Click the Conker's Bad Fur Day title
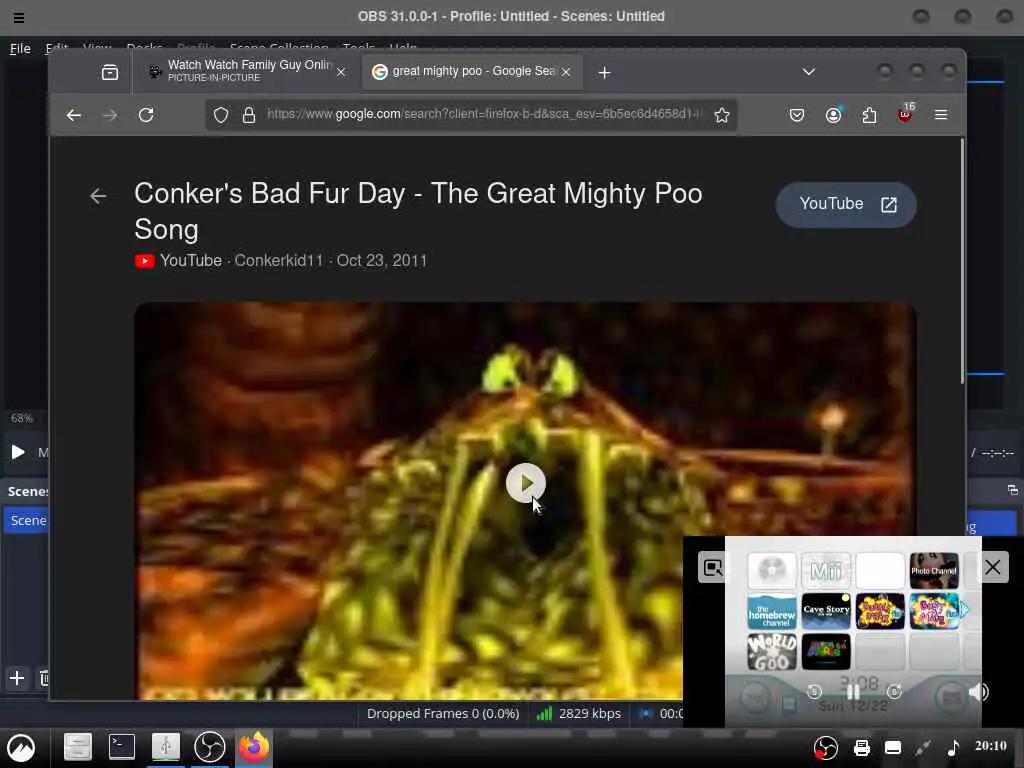The width and height of the screenshot is (1024, 768). coord(418,211)
